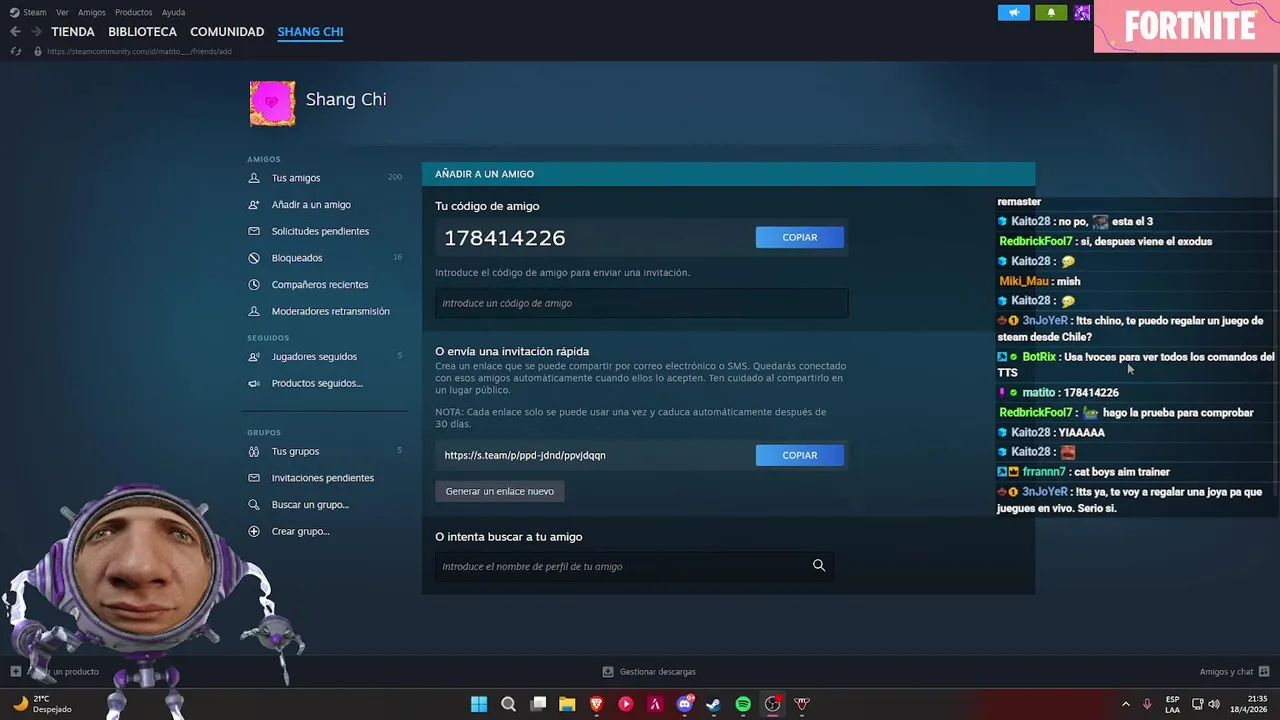This screenshot has width=1280, height=720.
Task: Open Tus grupos
Action: pos(295,451)
